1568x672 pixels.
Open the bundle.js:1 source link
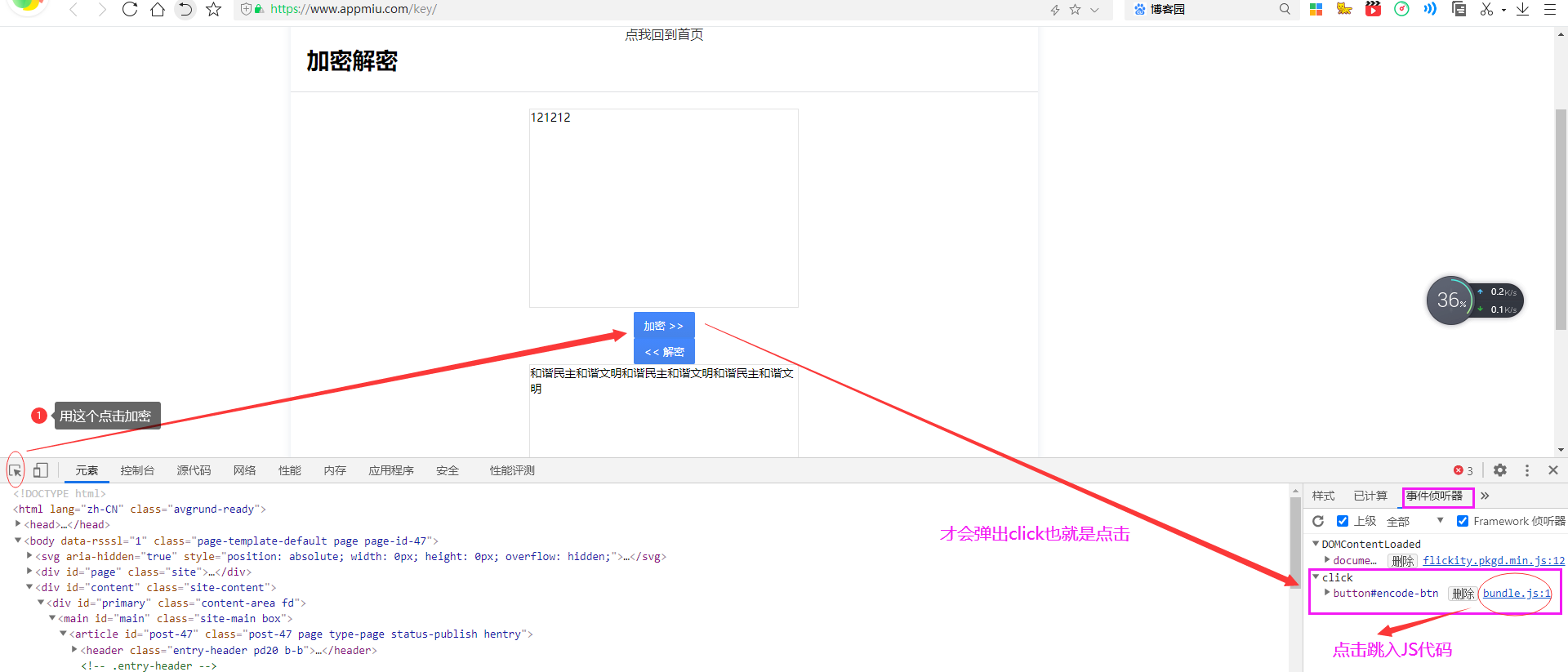click(x=1517, y=593)
